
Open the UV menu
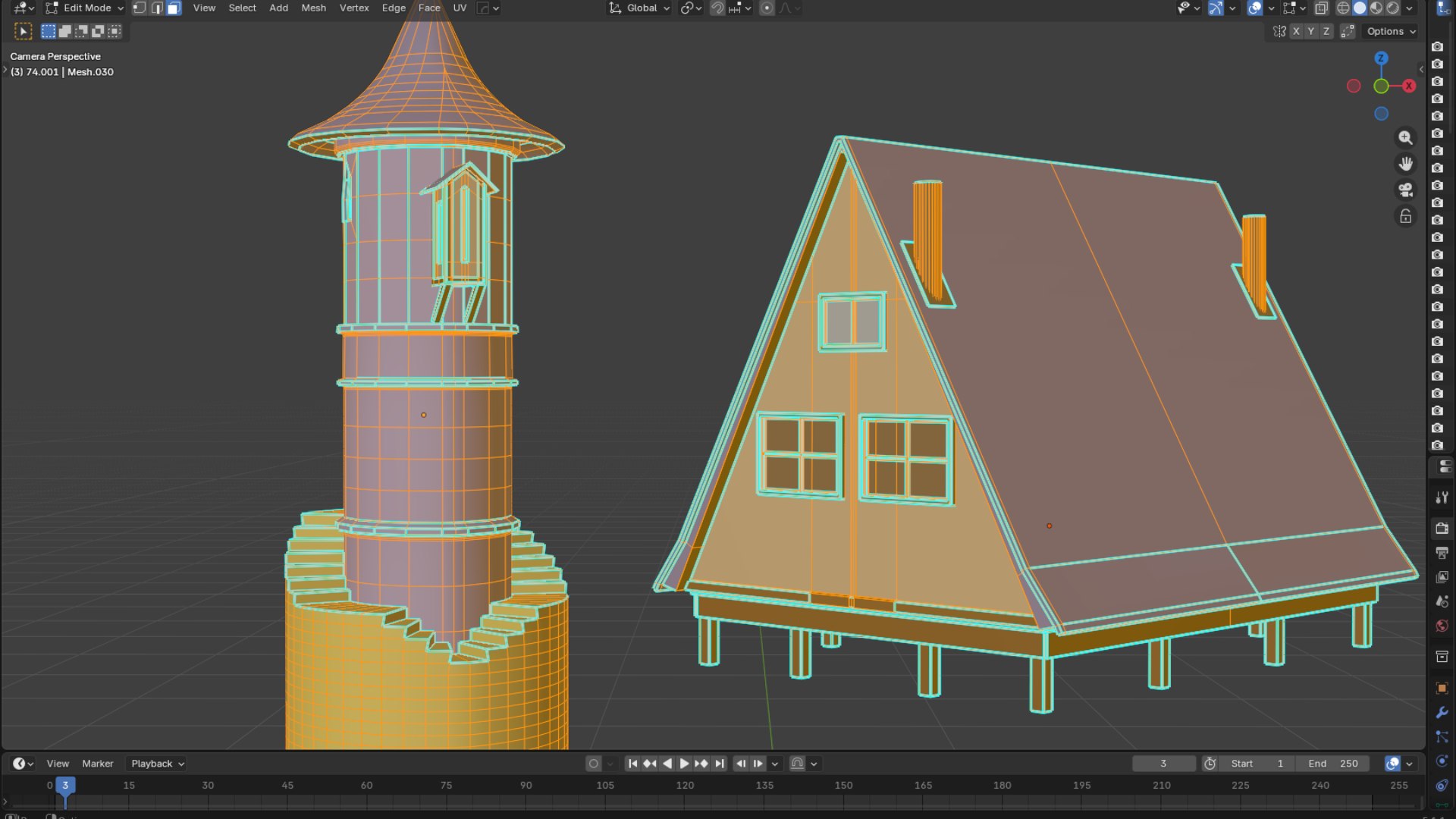460,8
